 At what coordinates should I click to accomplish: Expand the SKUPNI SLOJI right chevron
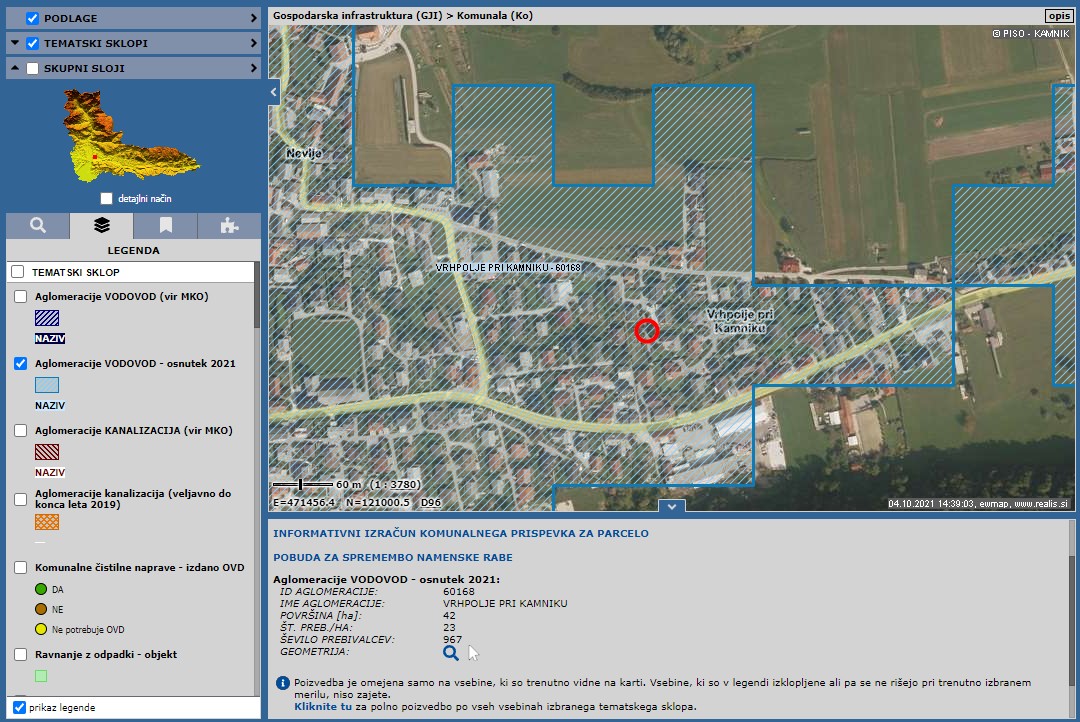pos(254,68)
